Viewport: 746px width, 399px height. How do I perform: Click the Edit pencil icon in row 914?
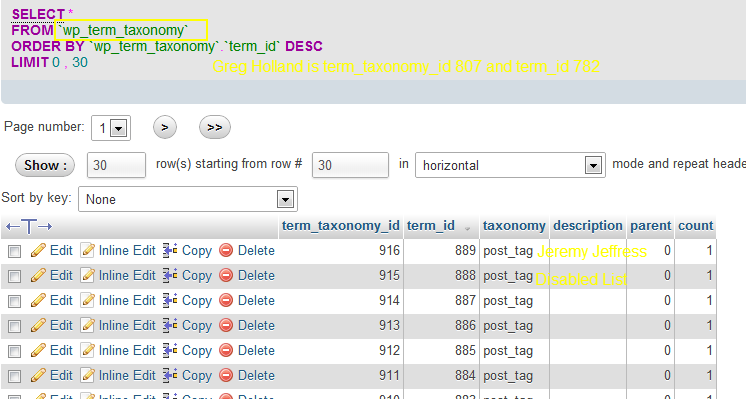click(38, 300)
